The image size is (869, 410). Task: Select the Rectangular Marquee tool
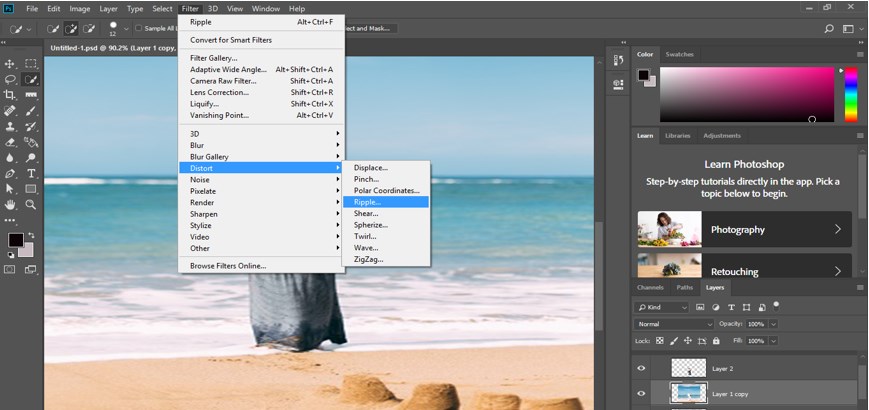click(x=30, y=63)
